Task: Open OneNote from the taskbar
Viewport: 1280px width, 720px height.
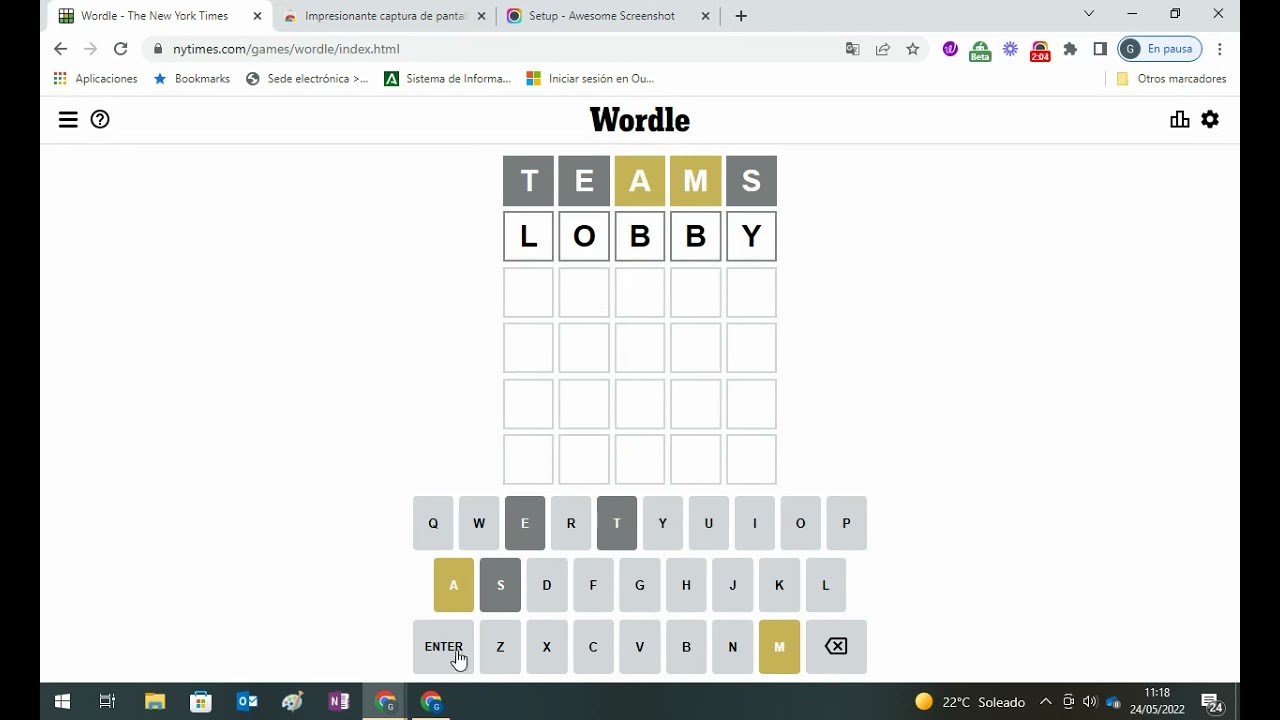Action: tap(339, 702)
